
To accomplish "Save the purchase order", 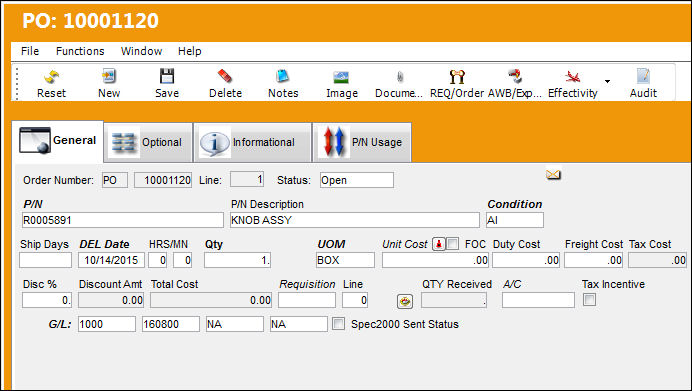I will tap(167, 76).
